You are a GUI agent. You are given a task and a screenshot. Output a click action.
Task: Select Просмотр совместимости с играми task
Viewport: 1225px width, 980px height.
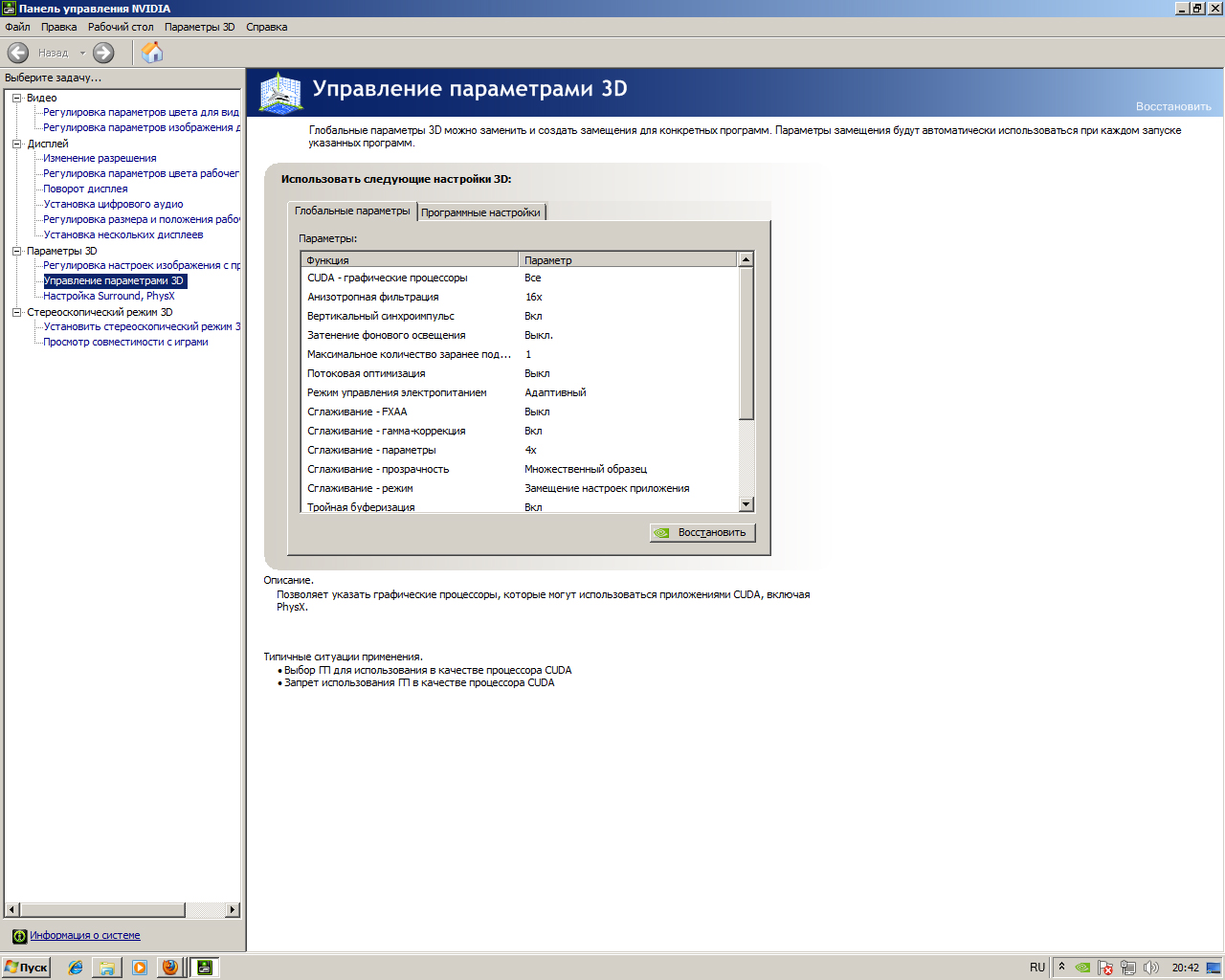tap(125, 342)
